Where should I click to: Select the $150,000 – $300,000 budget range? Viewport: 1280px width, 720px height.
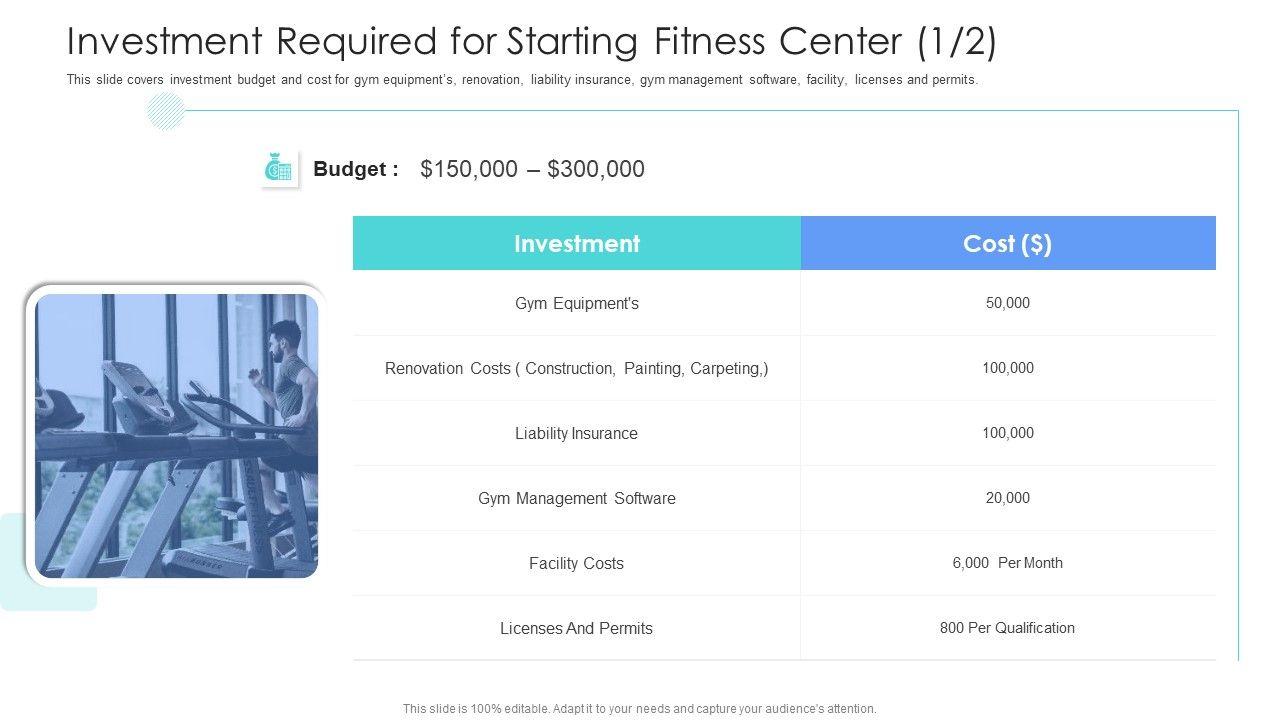(533, 169)
